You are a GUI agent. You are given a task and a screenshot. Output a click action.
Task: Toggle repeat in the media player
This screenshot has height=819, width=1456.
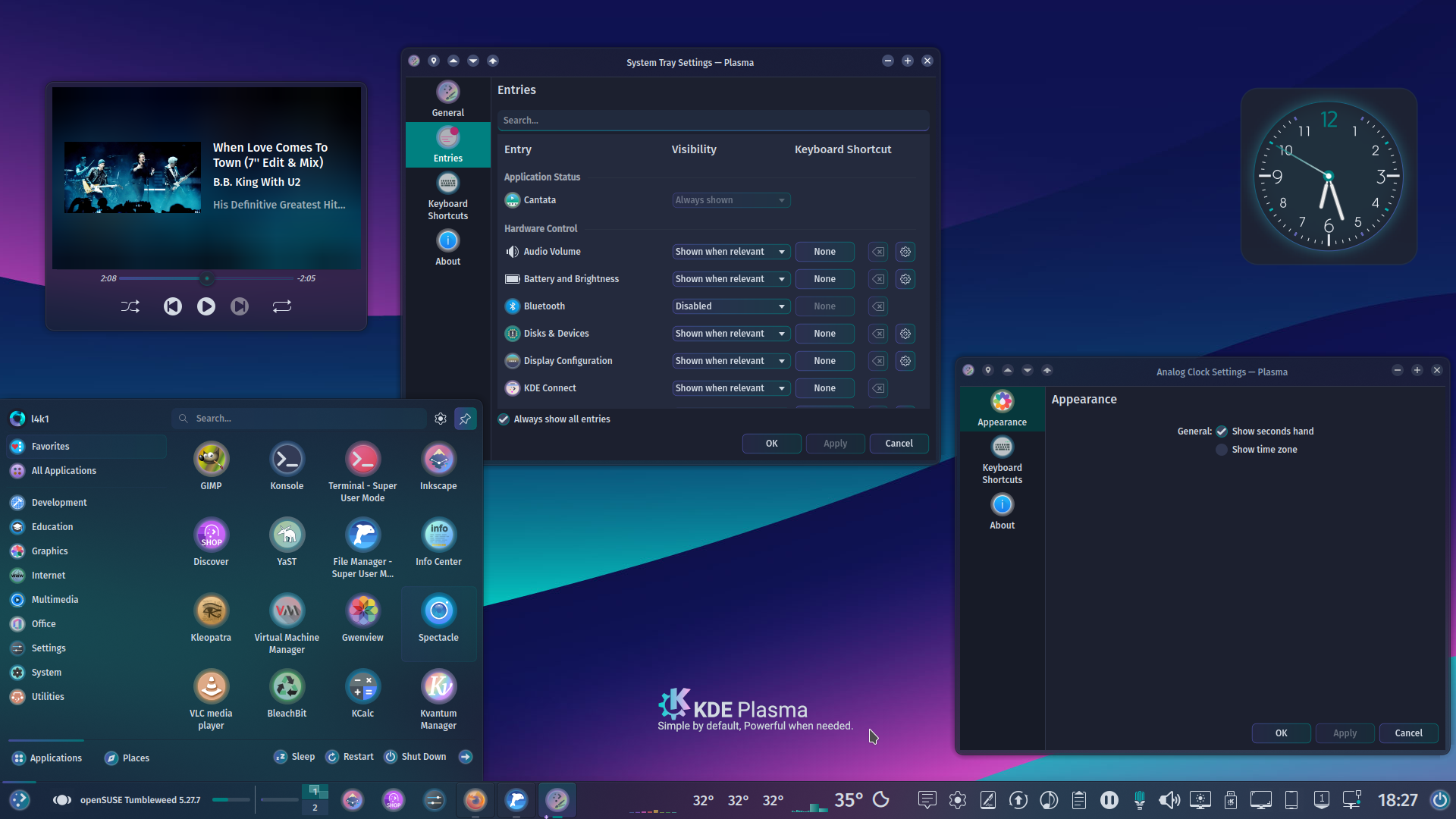tap(282, 306)
